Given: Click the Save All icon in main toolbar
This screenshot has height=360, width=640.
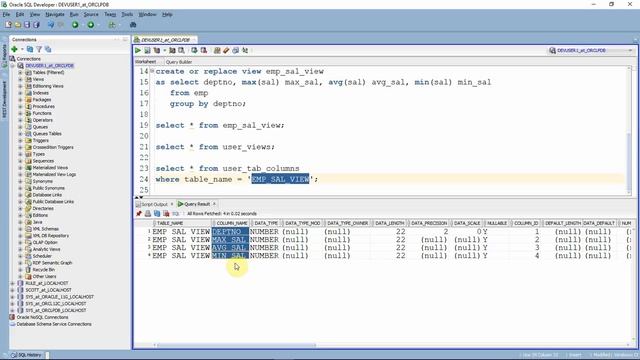Looking at the screenshot, I should click(x=36, y=25).
